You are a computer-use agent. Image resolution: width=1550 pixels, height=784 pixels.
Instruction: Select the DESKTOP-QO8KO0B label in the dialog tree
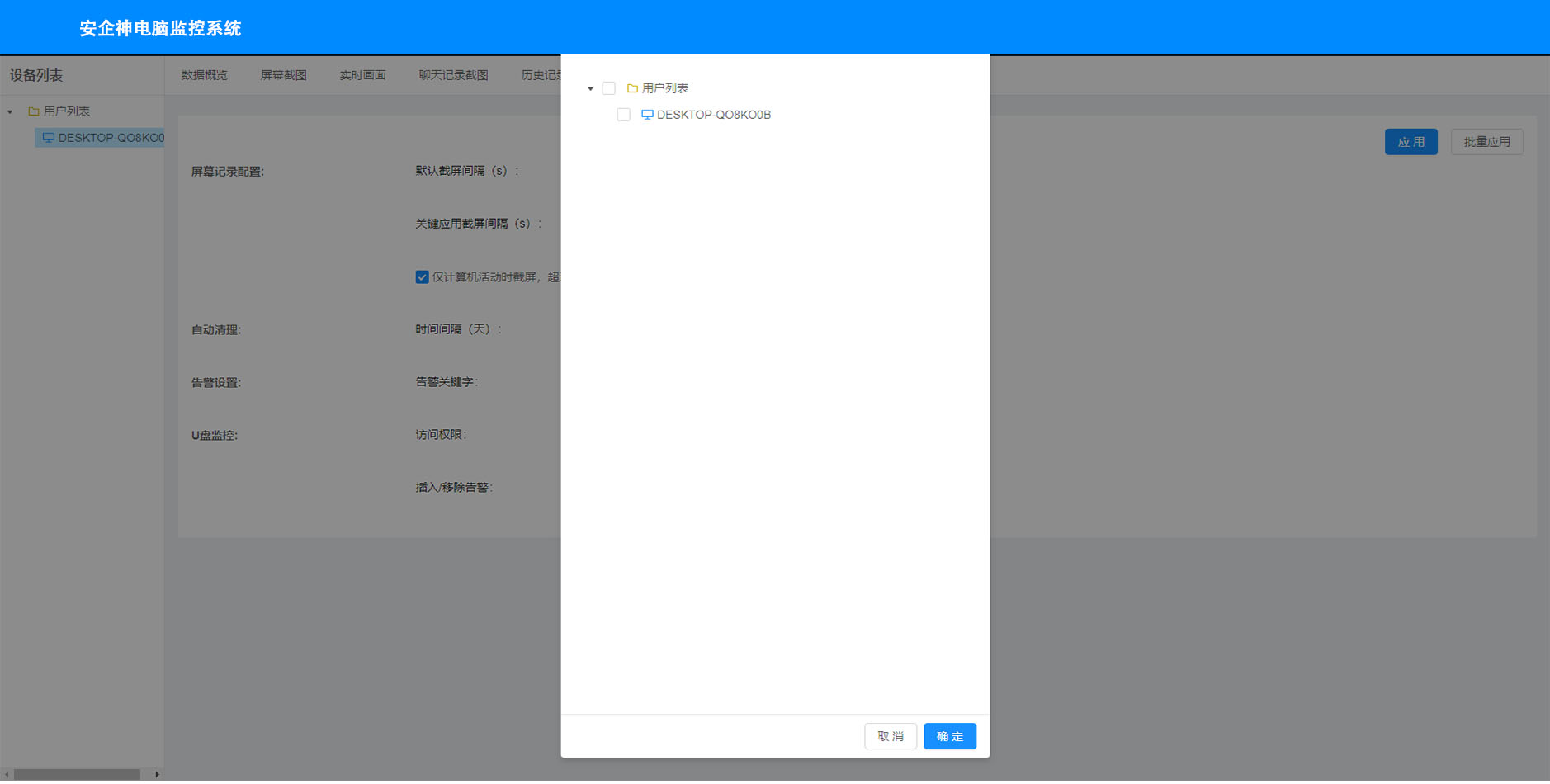714,115
